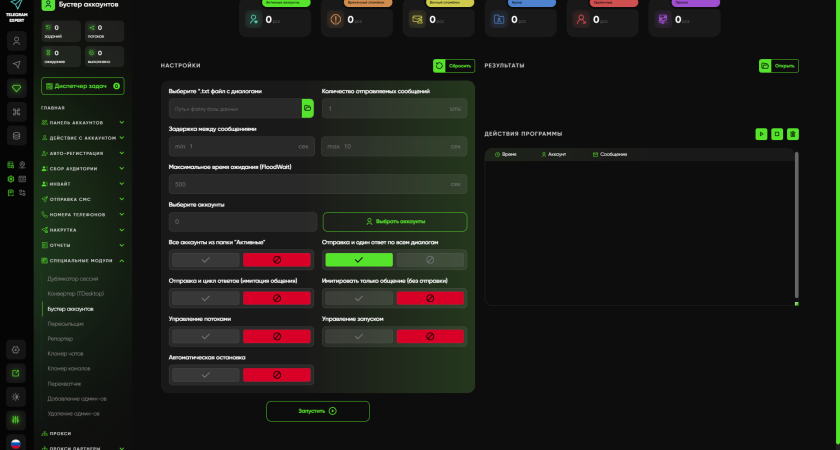The width and height of the screenshot is (840, 450).
Task: Click the orange temporary spam-block warning icon
Action: coord(335,20)
